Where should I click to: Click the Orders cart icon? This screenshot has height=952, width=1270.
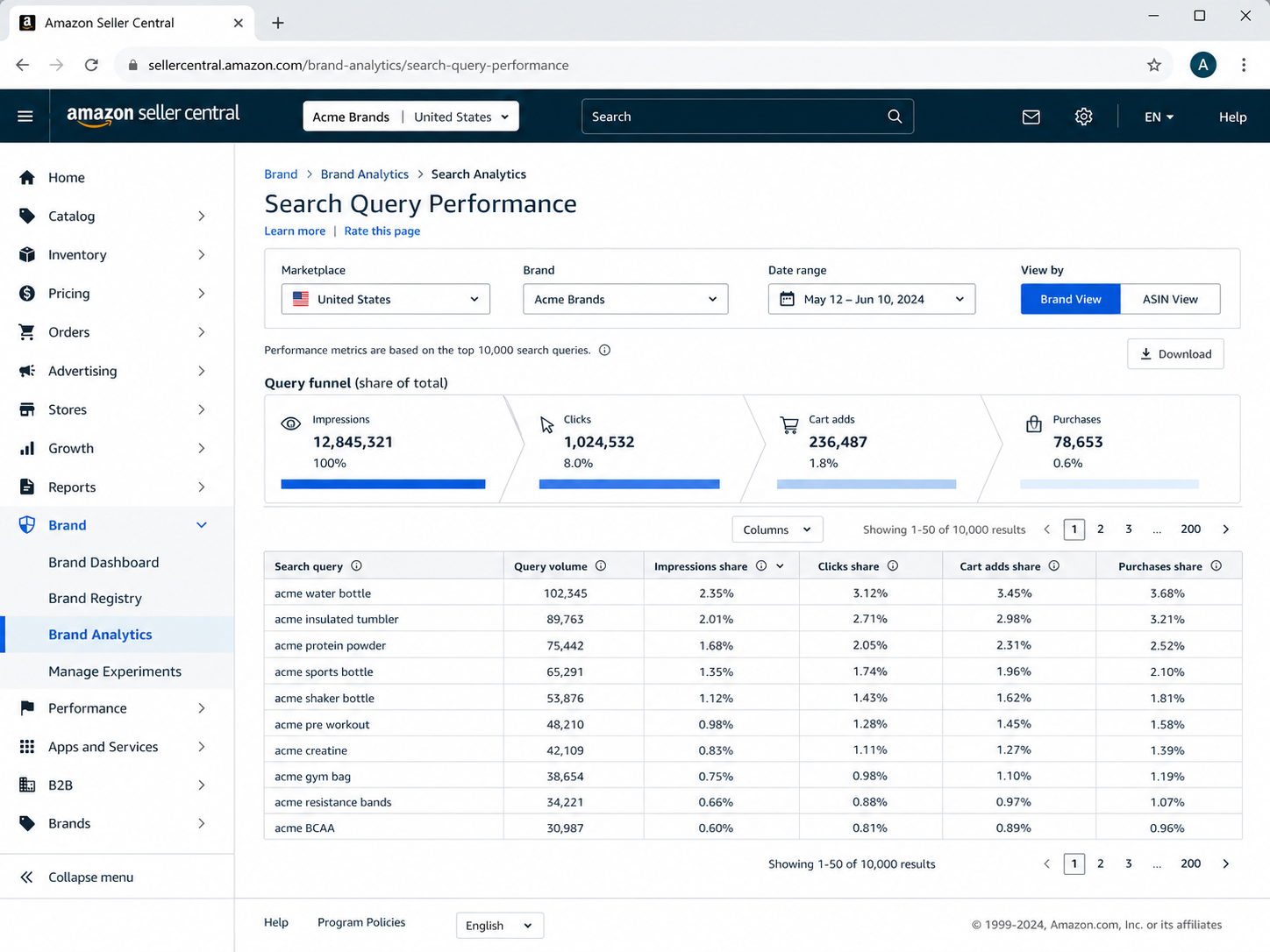coord(27,332)
